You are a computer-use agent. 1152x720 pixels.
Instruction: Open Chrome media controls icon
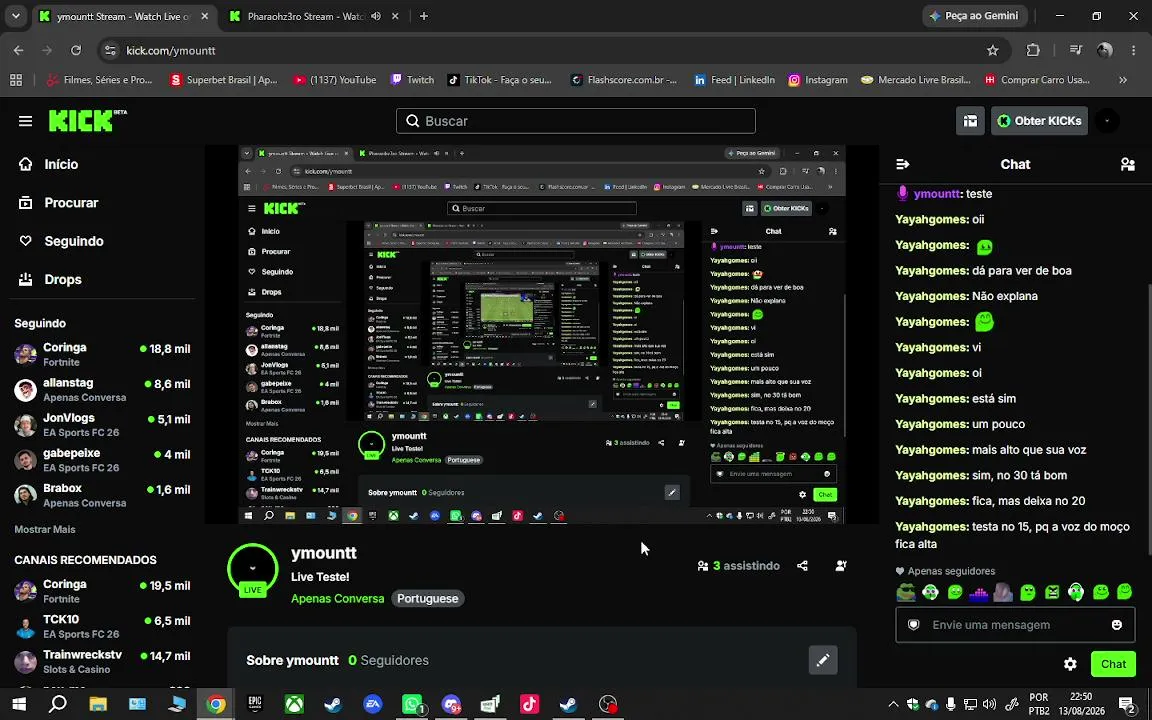click(x=1076, y=50)
